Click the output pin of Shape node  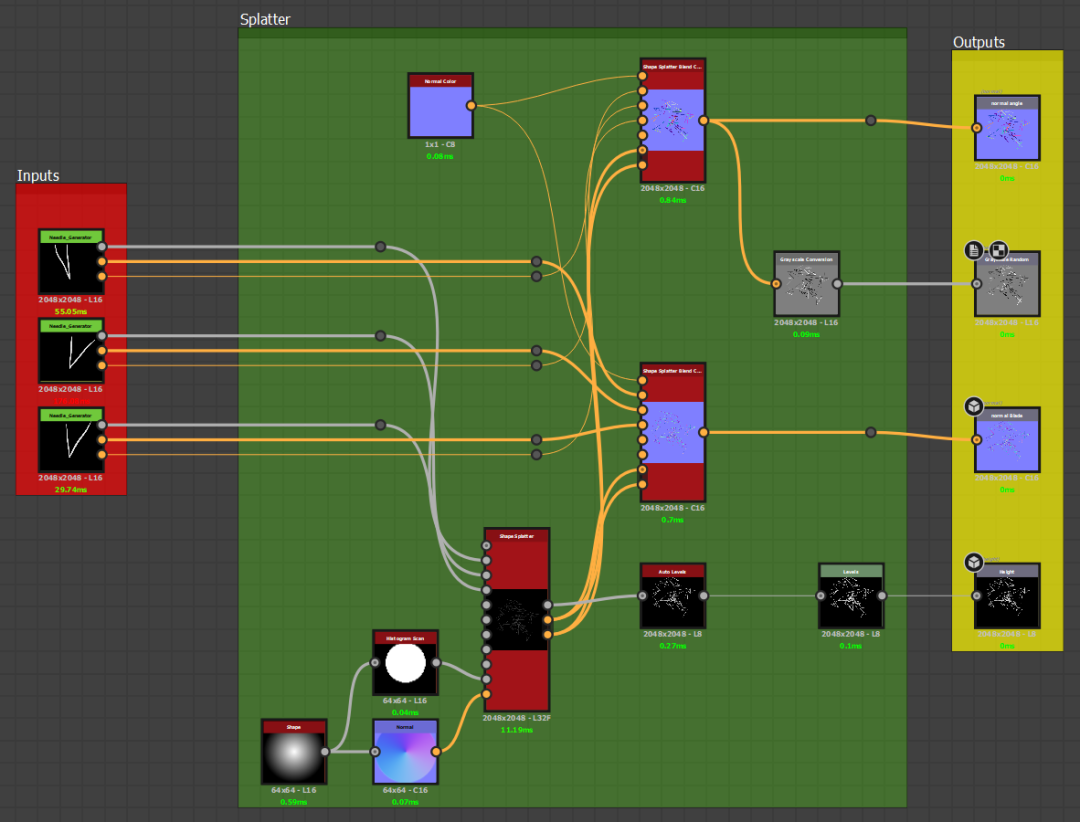[325, 752]
